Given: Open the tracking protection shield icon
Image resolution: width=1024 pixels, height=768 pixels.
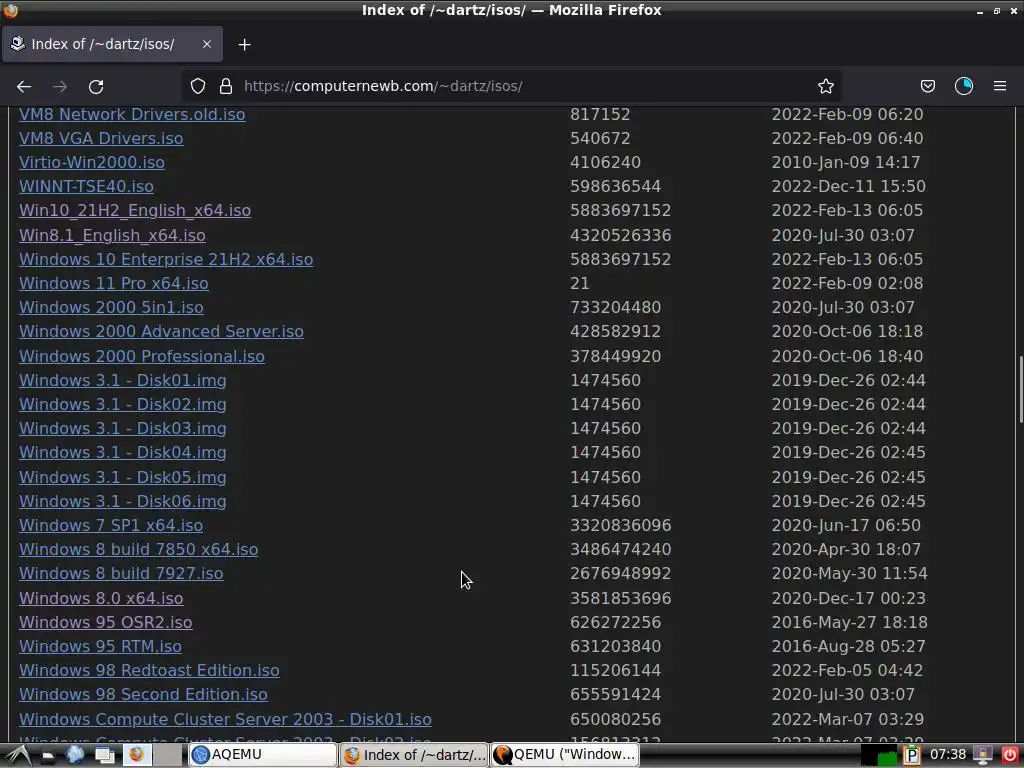Looking at the screenshot, I should pyautogui.click(x=198, y=86).
